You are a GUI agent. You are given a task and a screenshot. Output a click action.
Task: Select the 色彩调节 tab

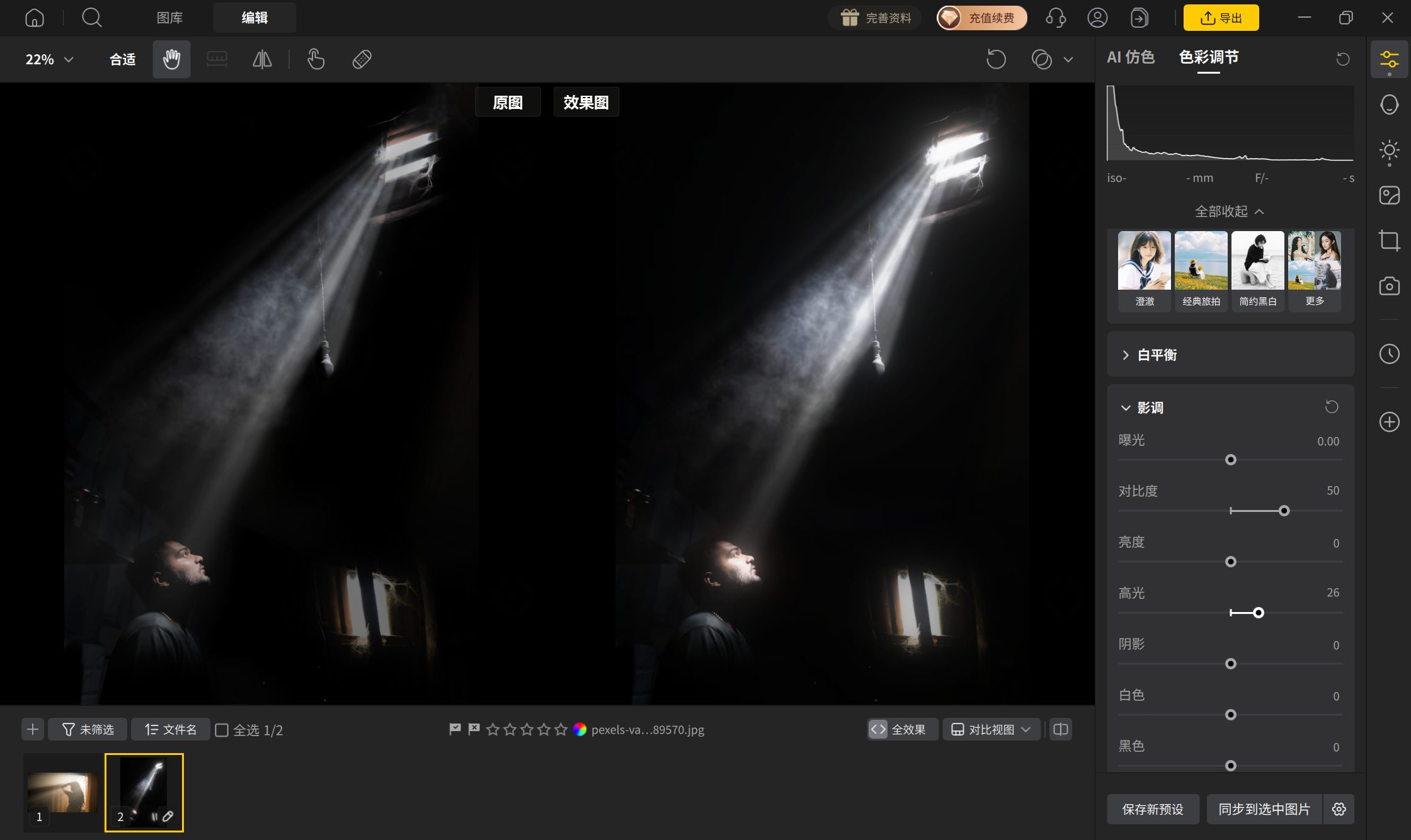[x=1209, y=57]
